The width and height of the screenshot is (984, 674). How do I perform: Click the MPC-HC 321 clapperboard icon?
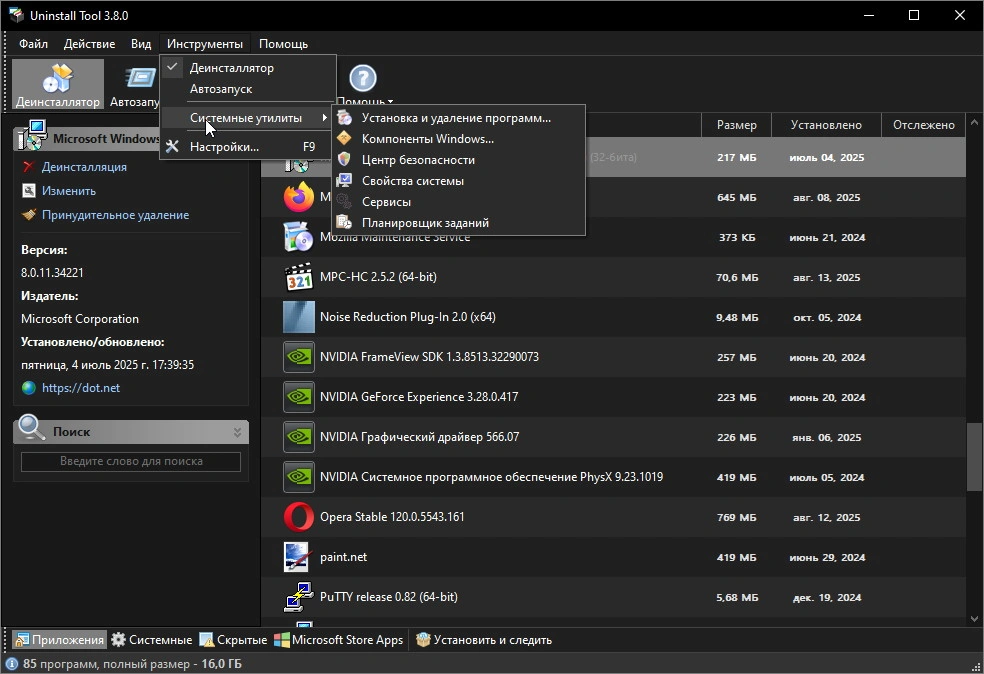(x=299, y=277)
